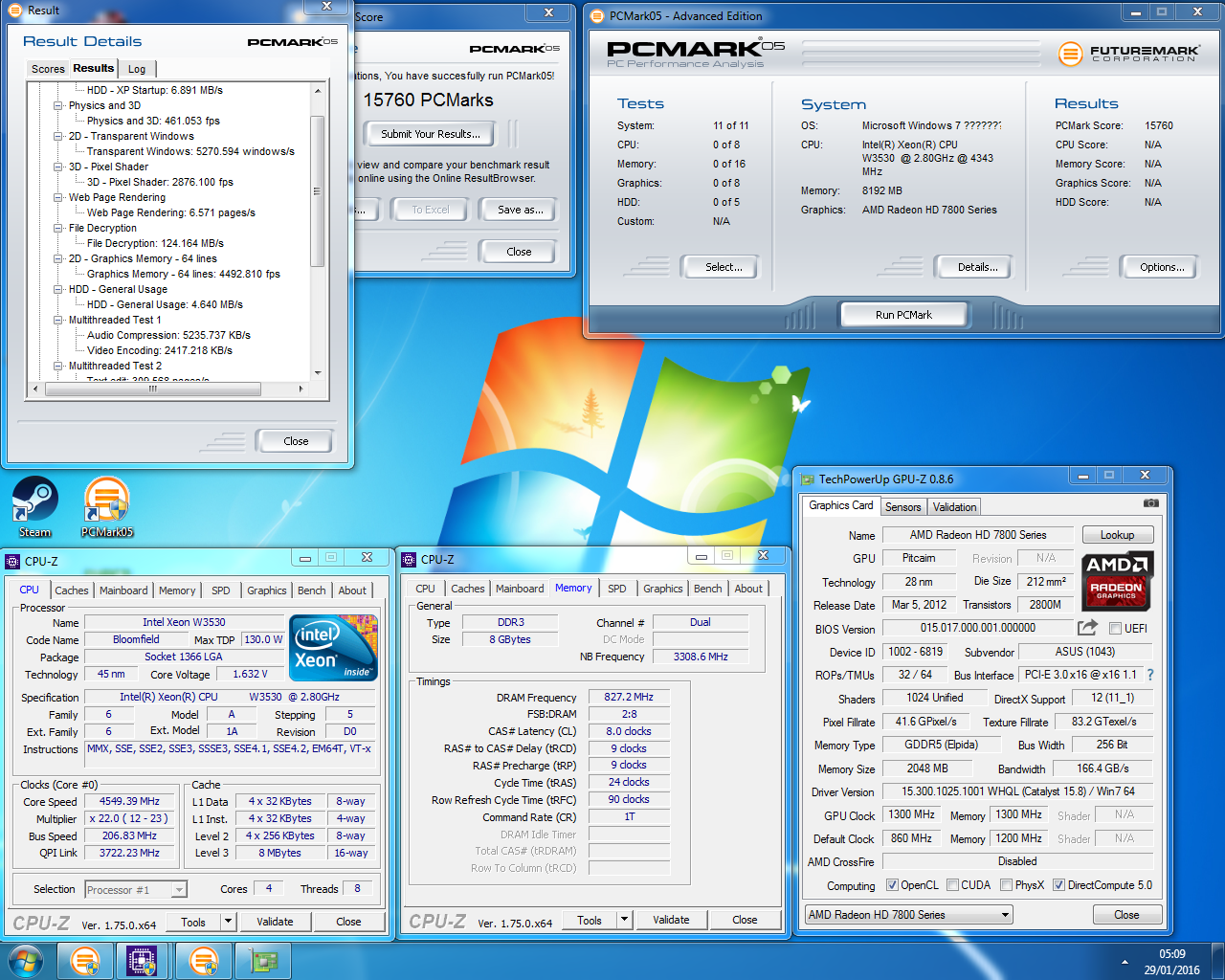Click the Intel Xeon inside logo in CPU-Z
This screenshot has width=1225, height=980.
(334, 648)
